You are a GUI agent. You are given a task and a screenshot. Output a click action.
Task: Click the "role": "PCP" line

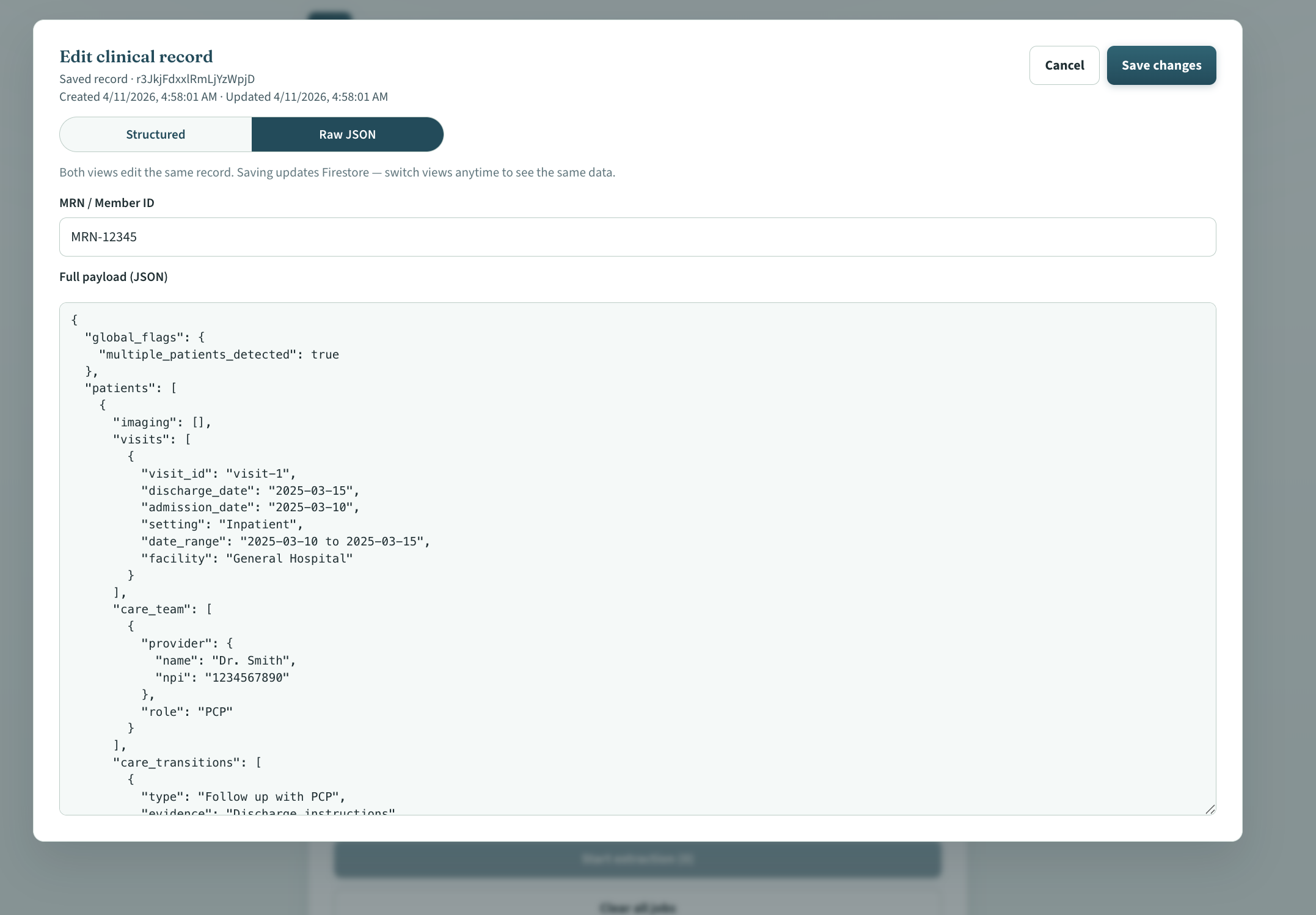[x=187, y=712]
